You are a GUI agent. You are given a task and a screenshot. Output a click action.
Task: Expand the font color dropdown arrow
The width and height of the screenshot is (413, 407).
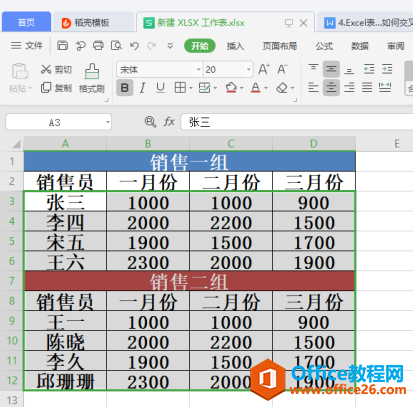pyautogui.click(x=266, y=88)
